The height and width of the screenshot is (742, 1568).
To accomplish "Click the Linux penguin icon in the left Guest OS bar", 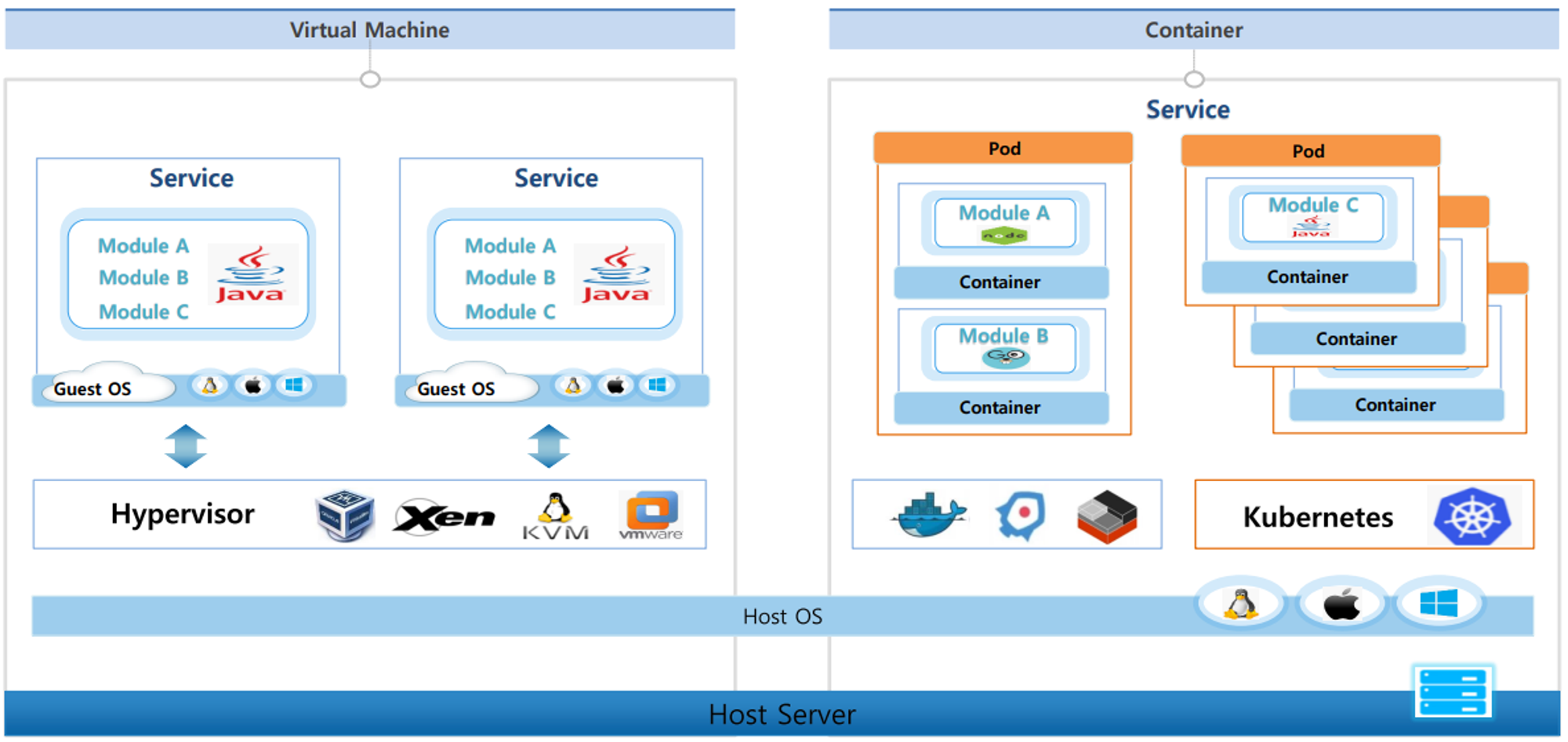I will coord(209,385).
